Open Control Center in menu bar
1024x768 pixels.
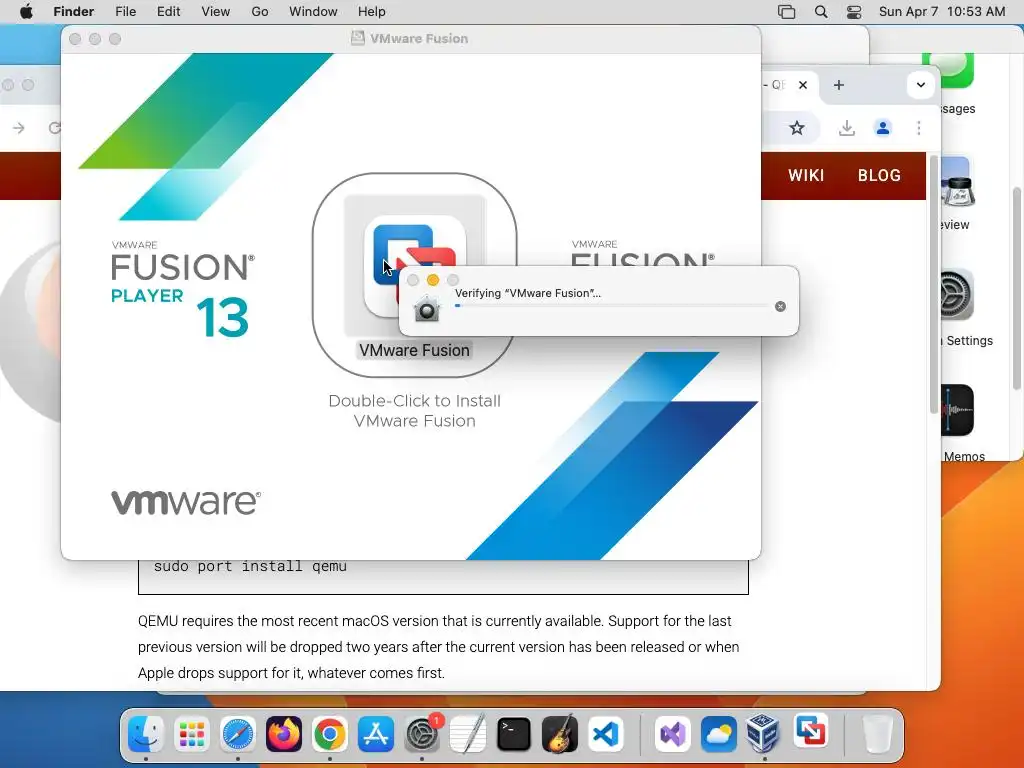(854, 12)
